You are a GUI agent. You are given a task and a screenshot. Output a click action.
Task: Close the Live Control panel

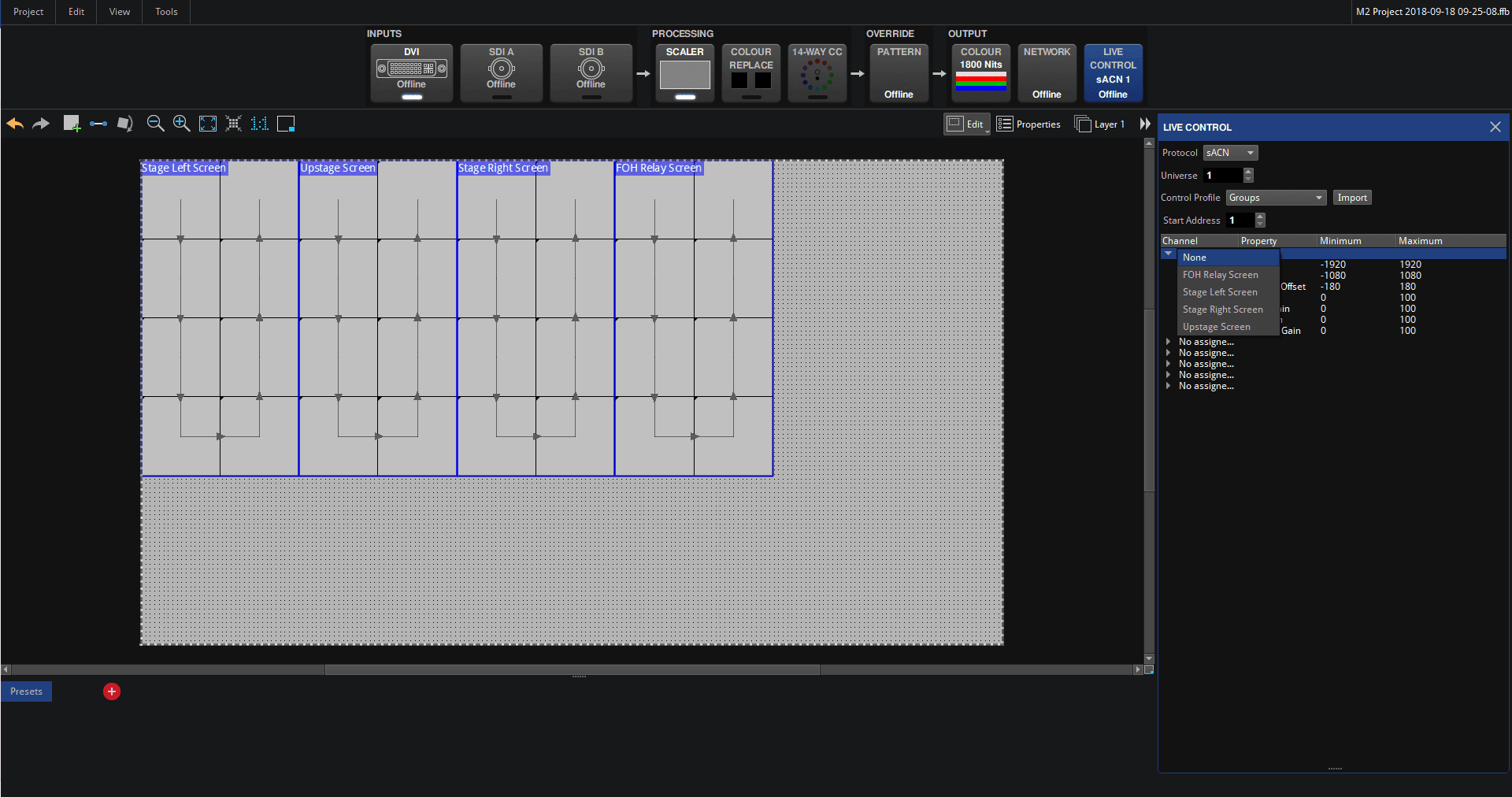[x=1495, y=127]
